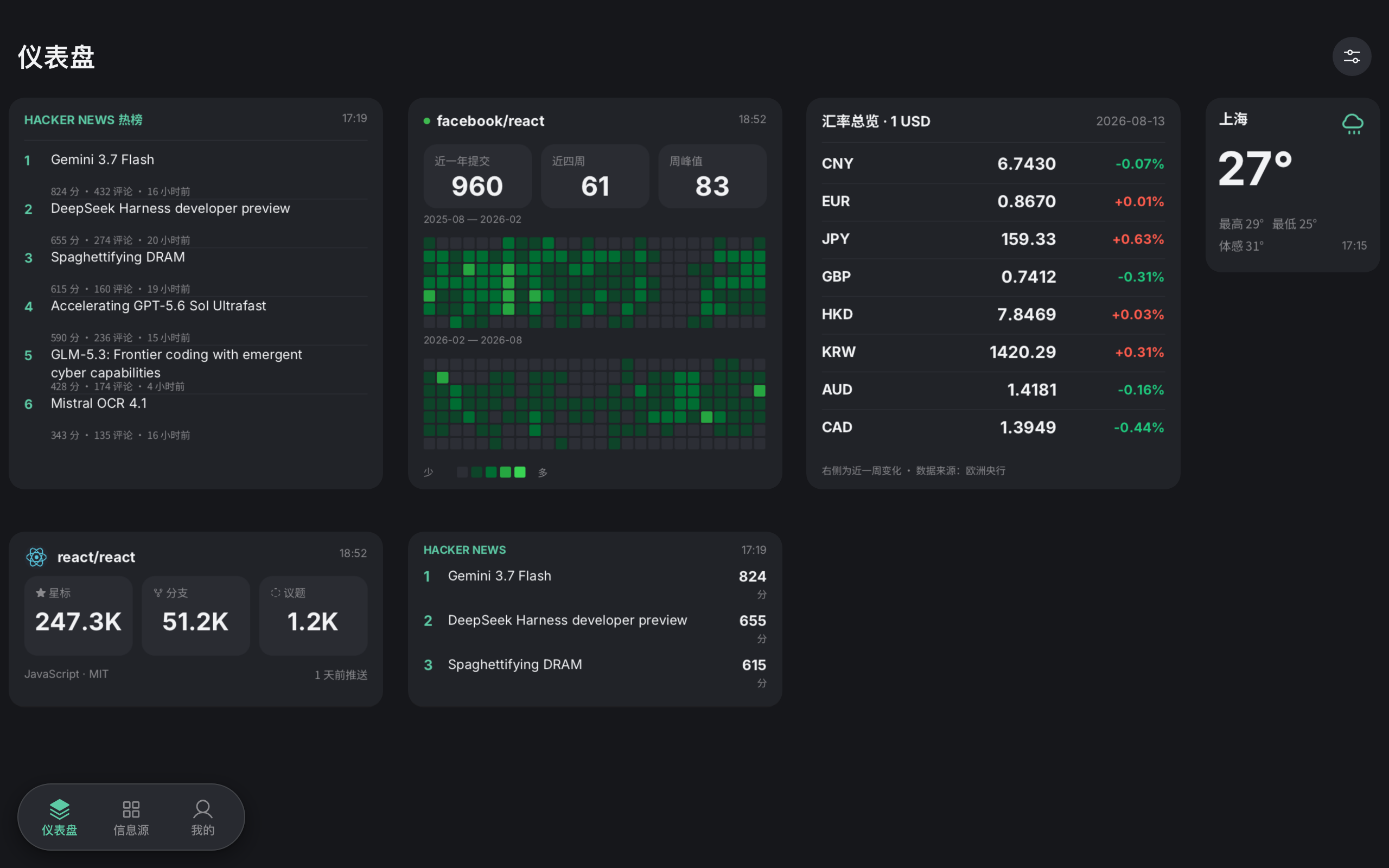This screenshot has height=868, width=1389.
Task: Click the 1 天前推送 label
Action: [341, 674]
